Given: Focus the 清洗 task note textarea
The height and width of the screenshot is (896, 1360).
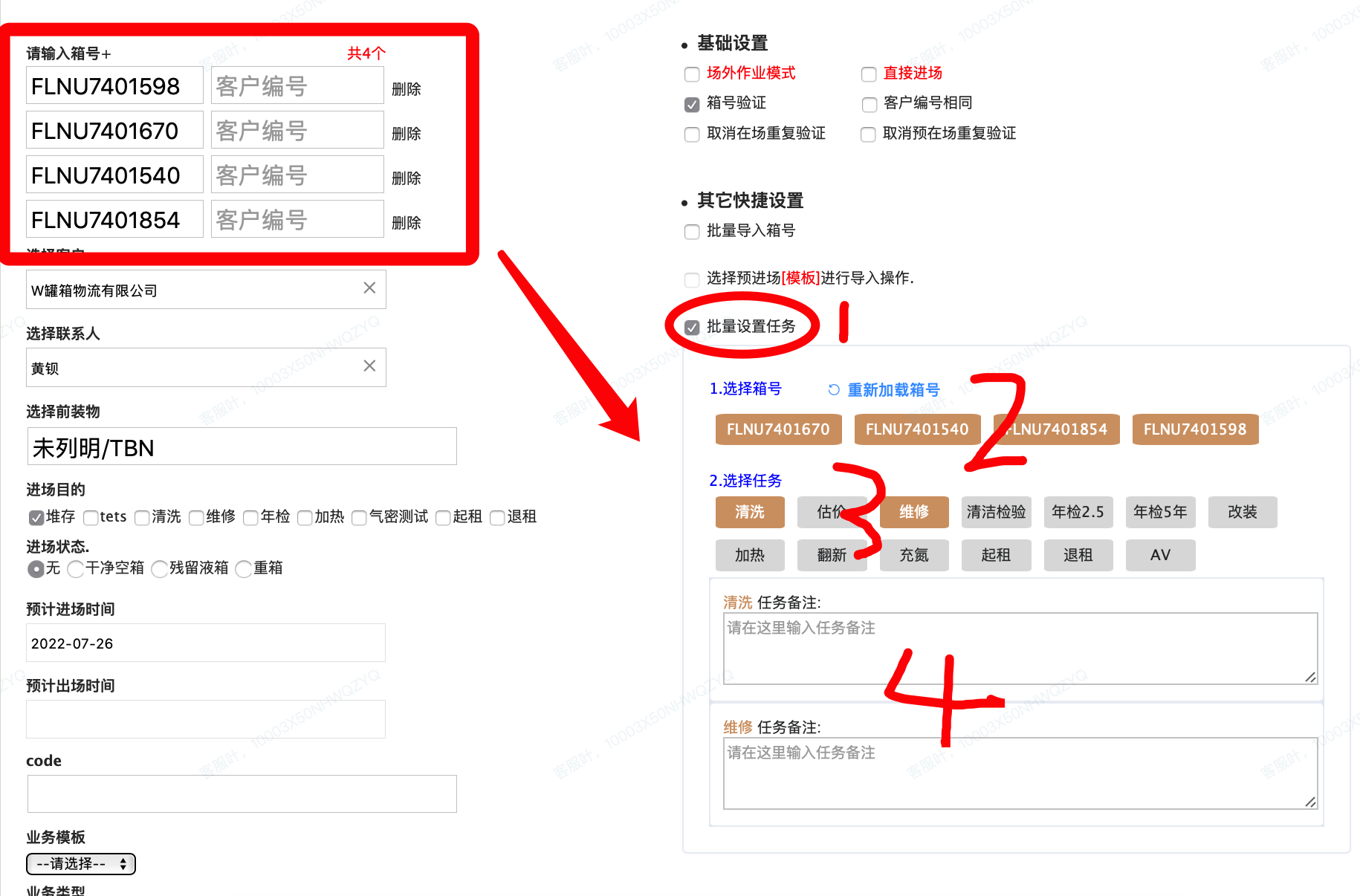Looking at the screenshot, I should pos(1018,648).
